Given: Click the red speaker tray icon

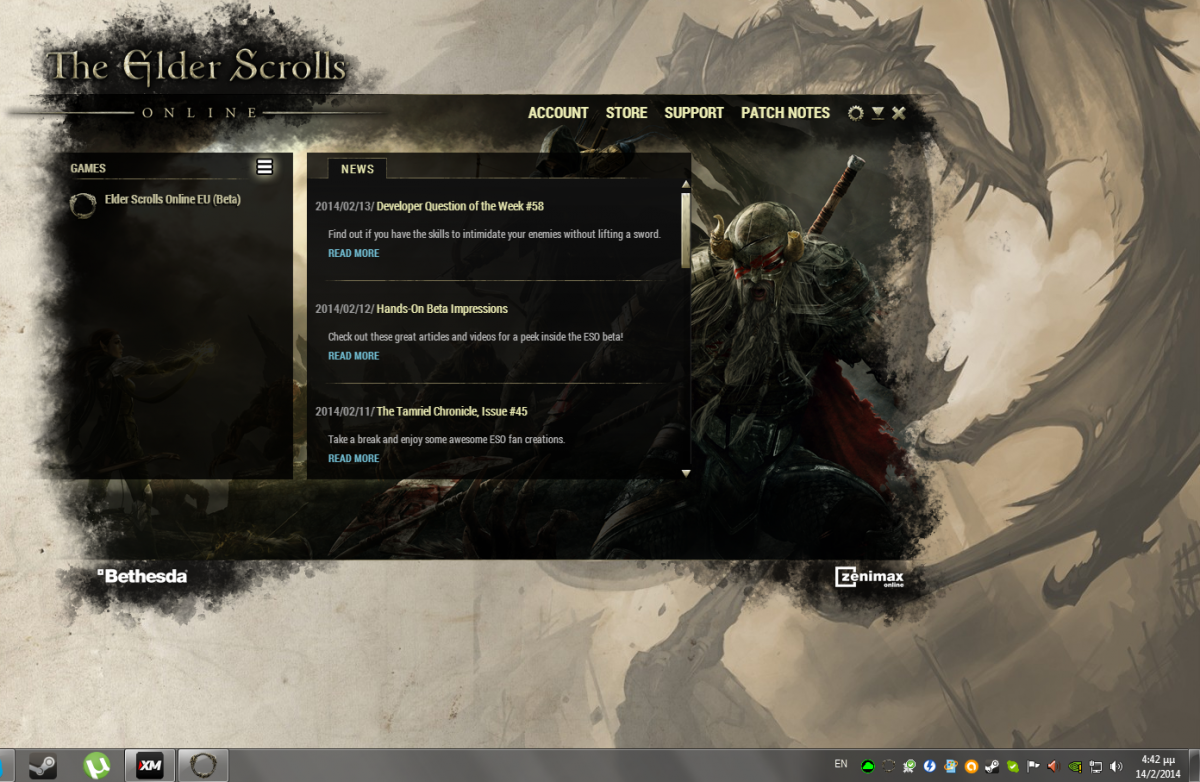Looking at the screenshot, I should click(x=1053, y=767).
